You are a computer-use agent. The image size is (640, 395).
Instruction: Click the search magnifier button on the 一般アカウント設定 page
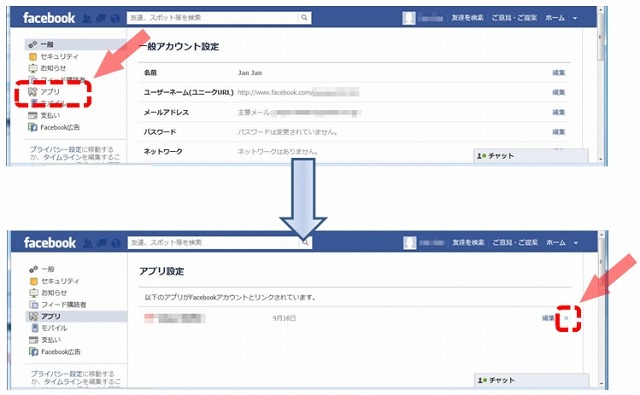tap(304, 18)
